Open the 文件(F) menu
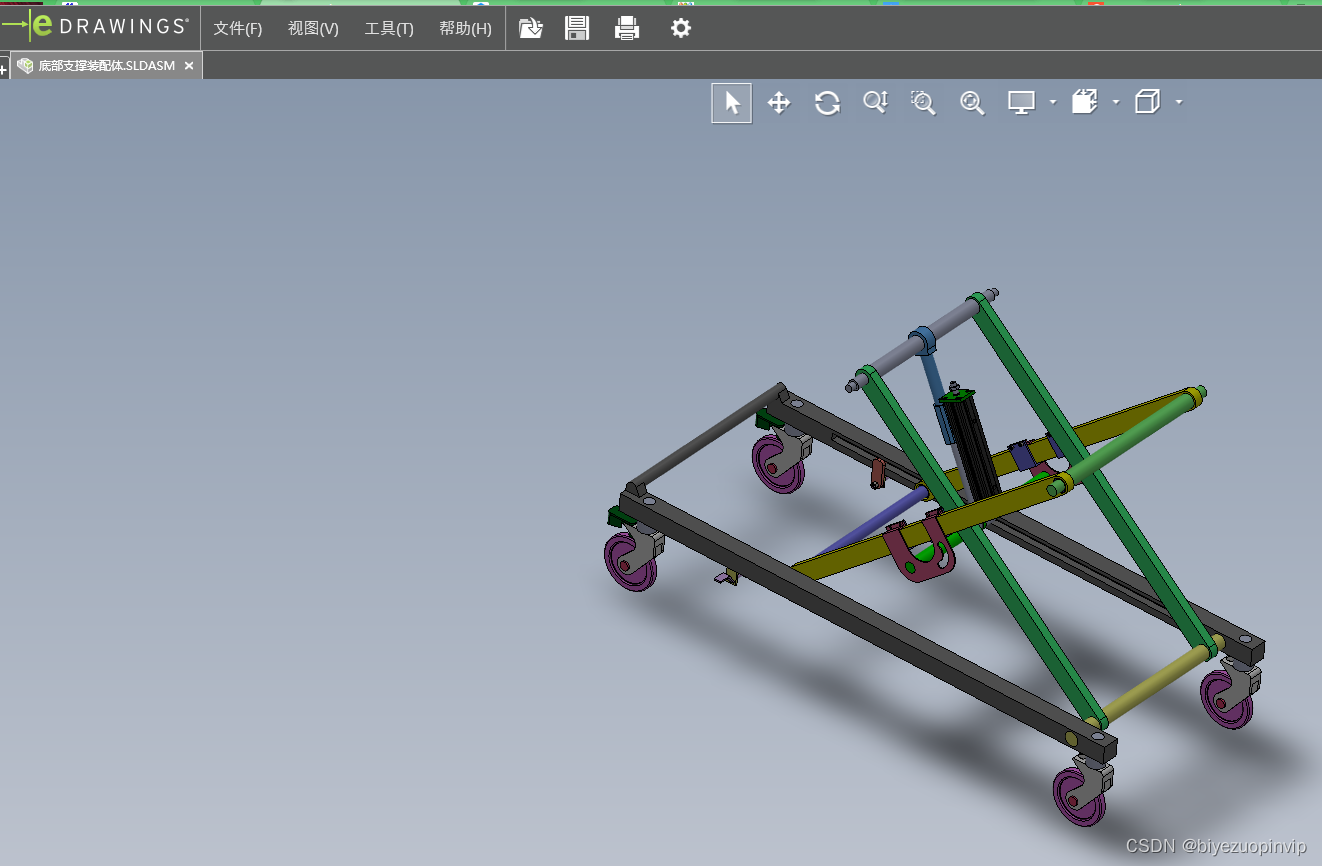 [238, 29]
